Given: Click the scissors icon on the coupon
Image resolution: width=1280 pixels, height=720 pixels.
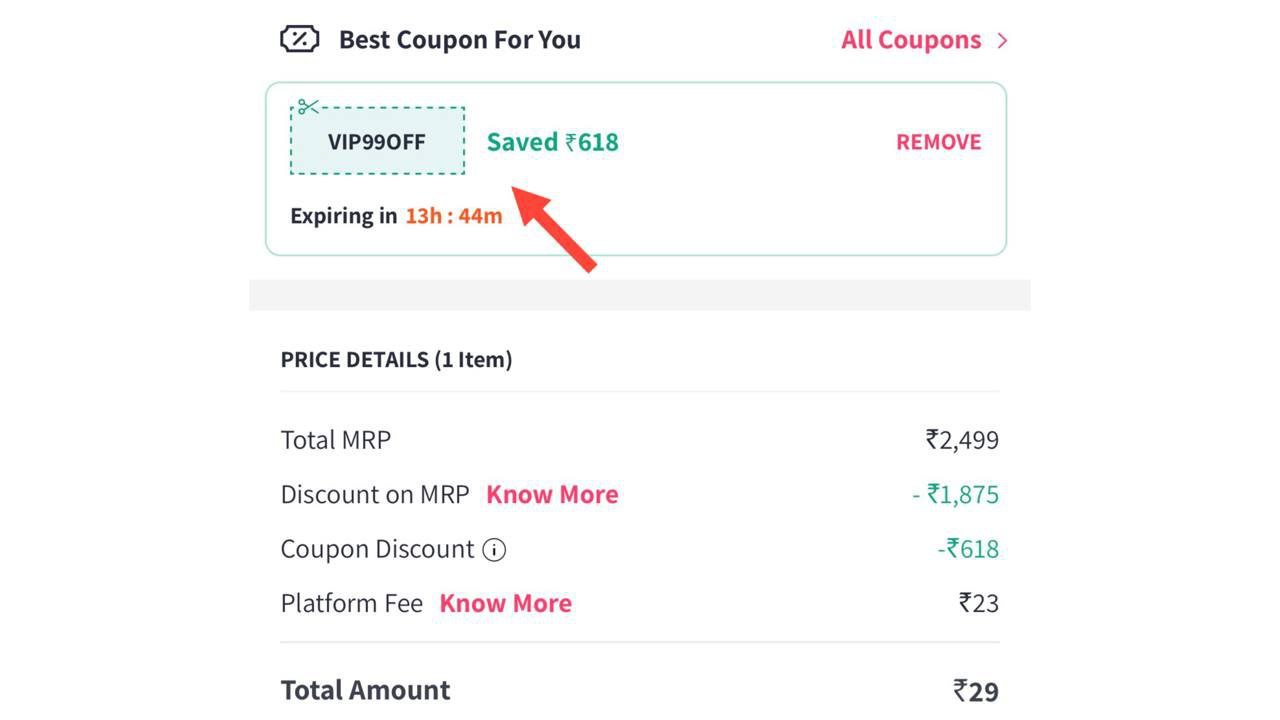Looking at the screenshot, I should [308, 107].
